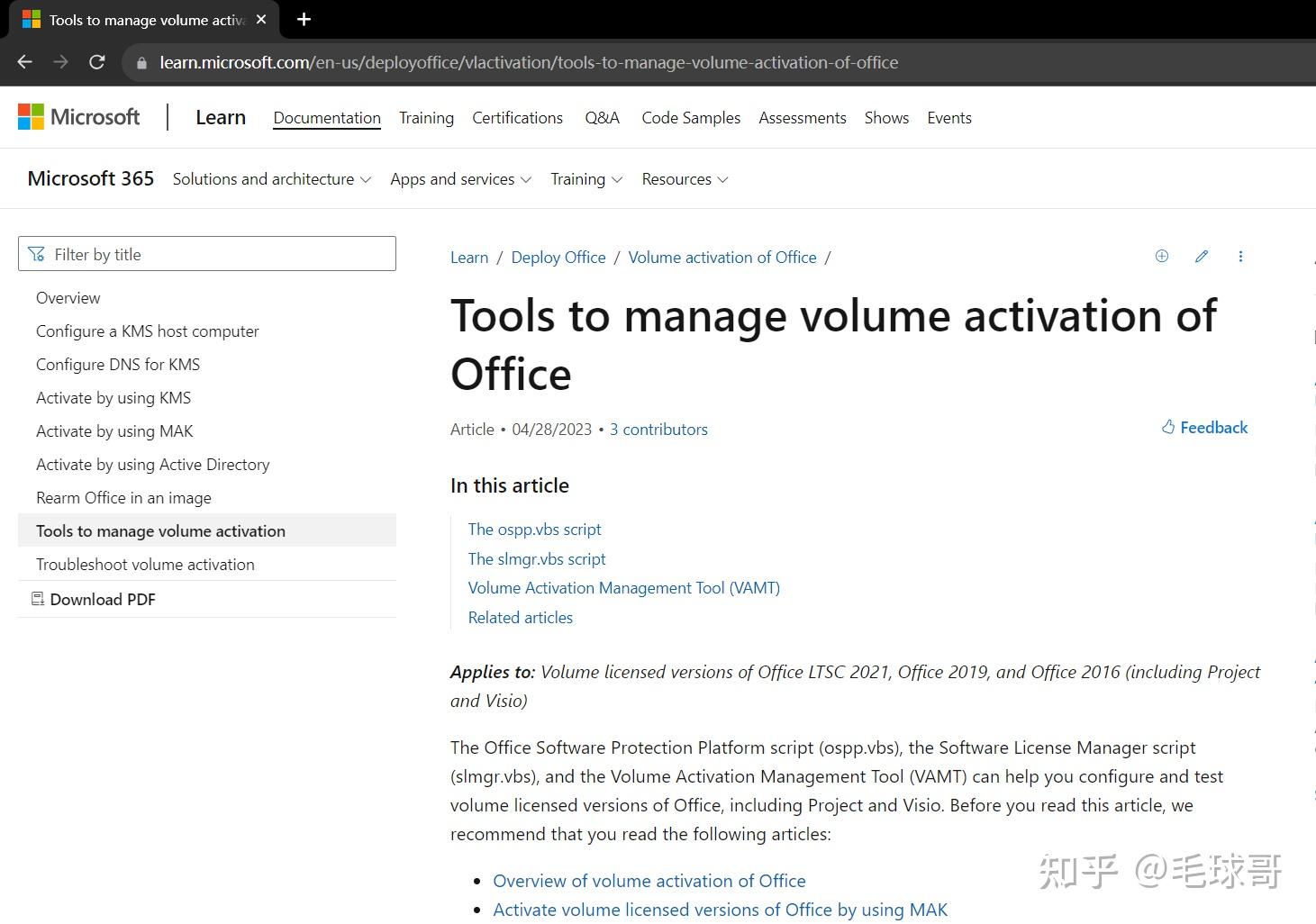
Task: Click Microsoft 365 product title
Action: click(91, 178)
